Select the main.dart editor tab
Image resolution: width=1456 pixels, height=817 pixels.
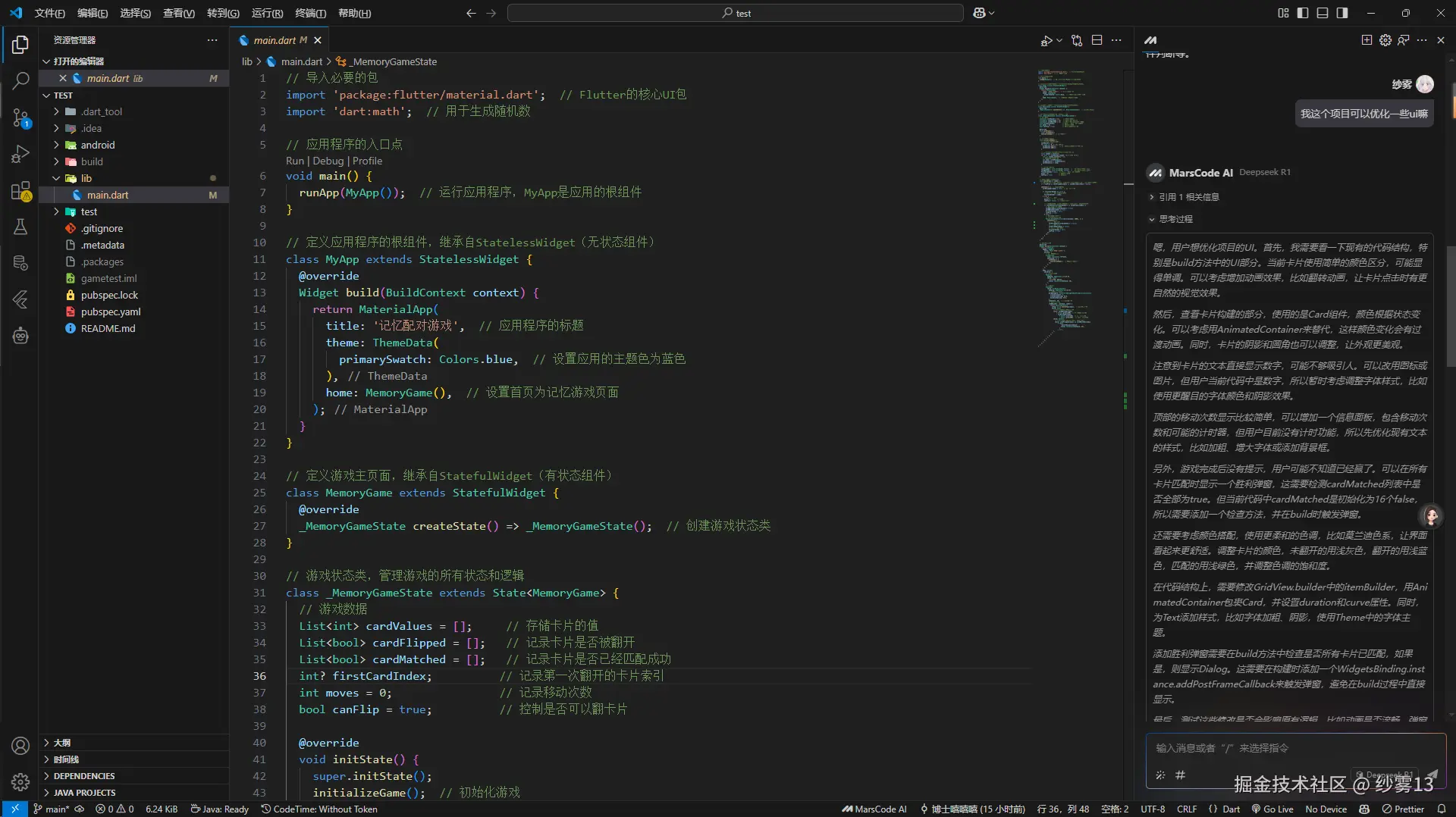click(275, 40)
